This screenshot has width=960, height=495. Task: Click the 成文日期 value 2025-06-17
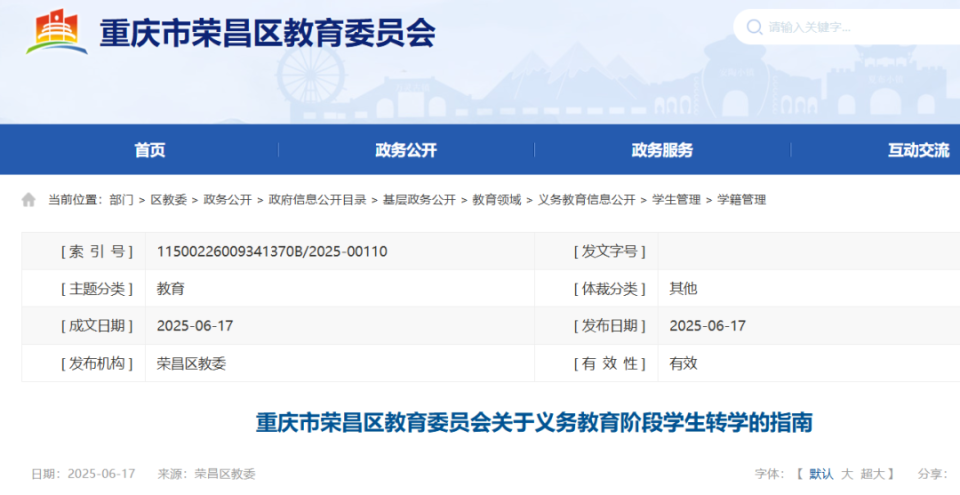pos(195,326)
